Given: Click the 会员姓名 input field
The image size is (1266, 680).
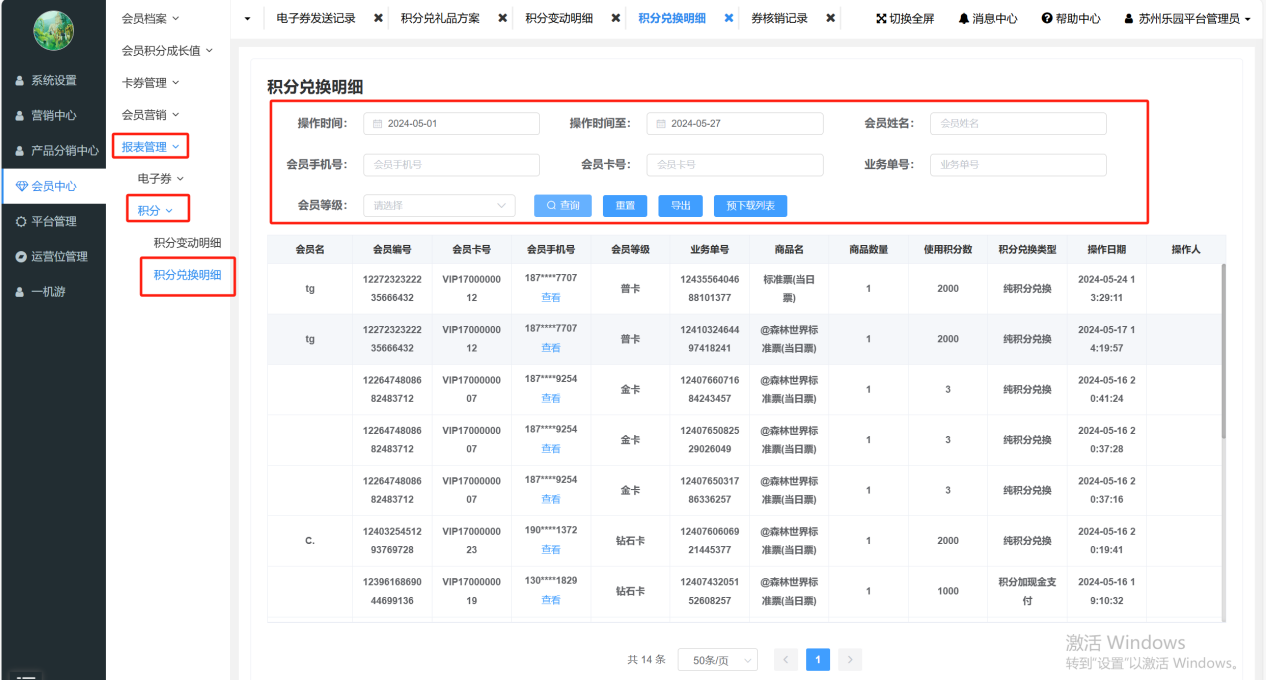Looking at the screenshot, I should [1018, 124].
